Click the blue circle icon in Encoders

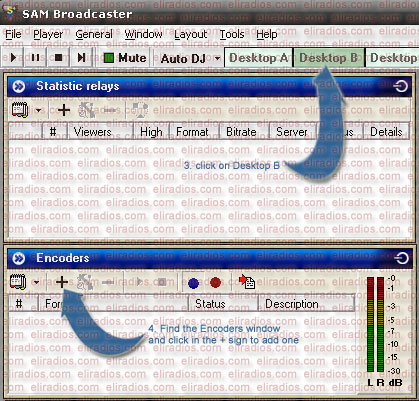194,283
